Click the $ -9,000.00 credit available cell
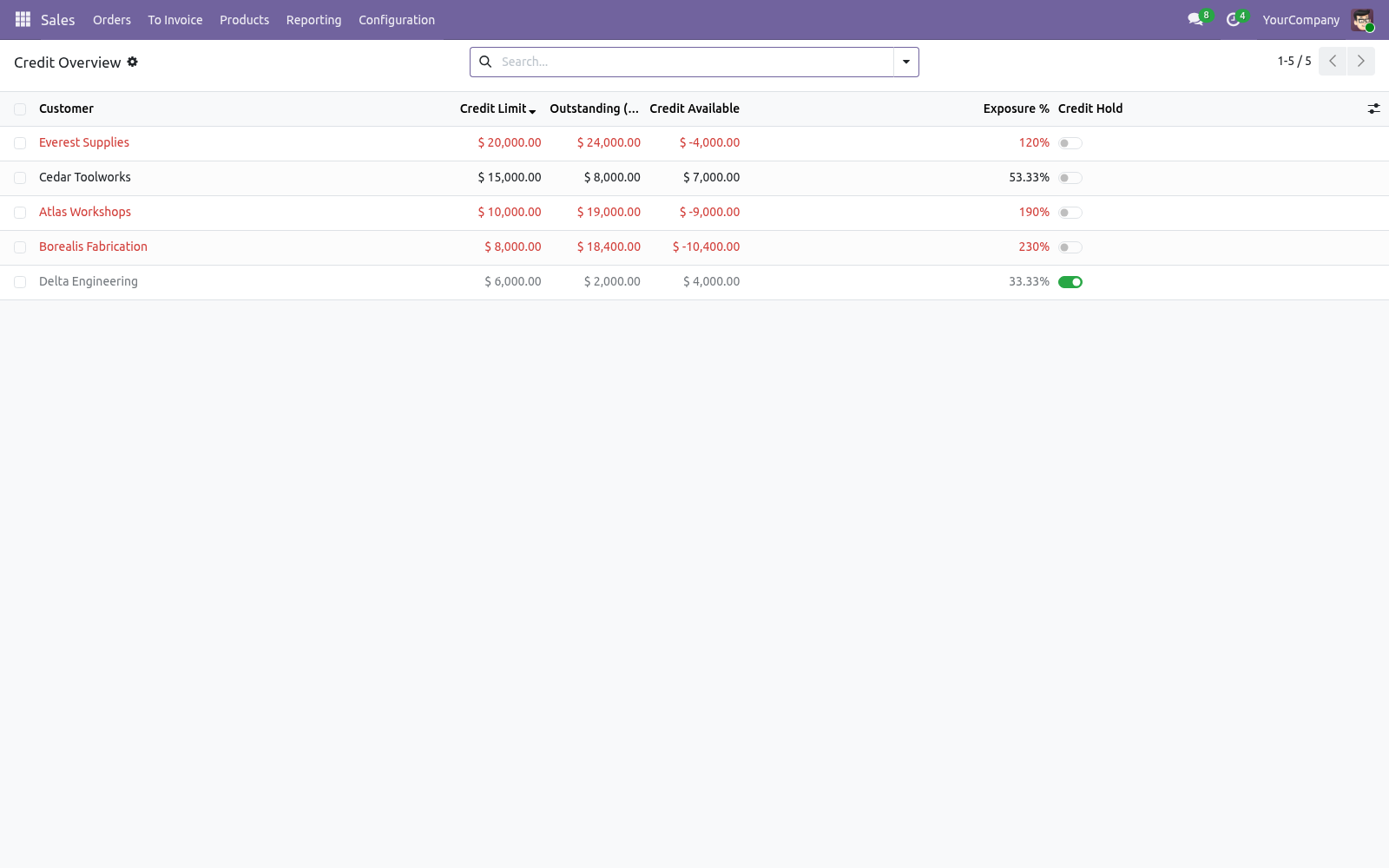This screenshot has height=868, width=1389. [709, 212]
